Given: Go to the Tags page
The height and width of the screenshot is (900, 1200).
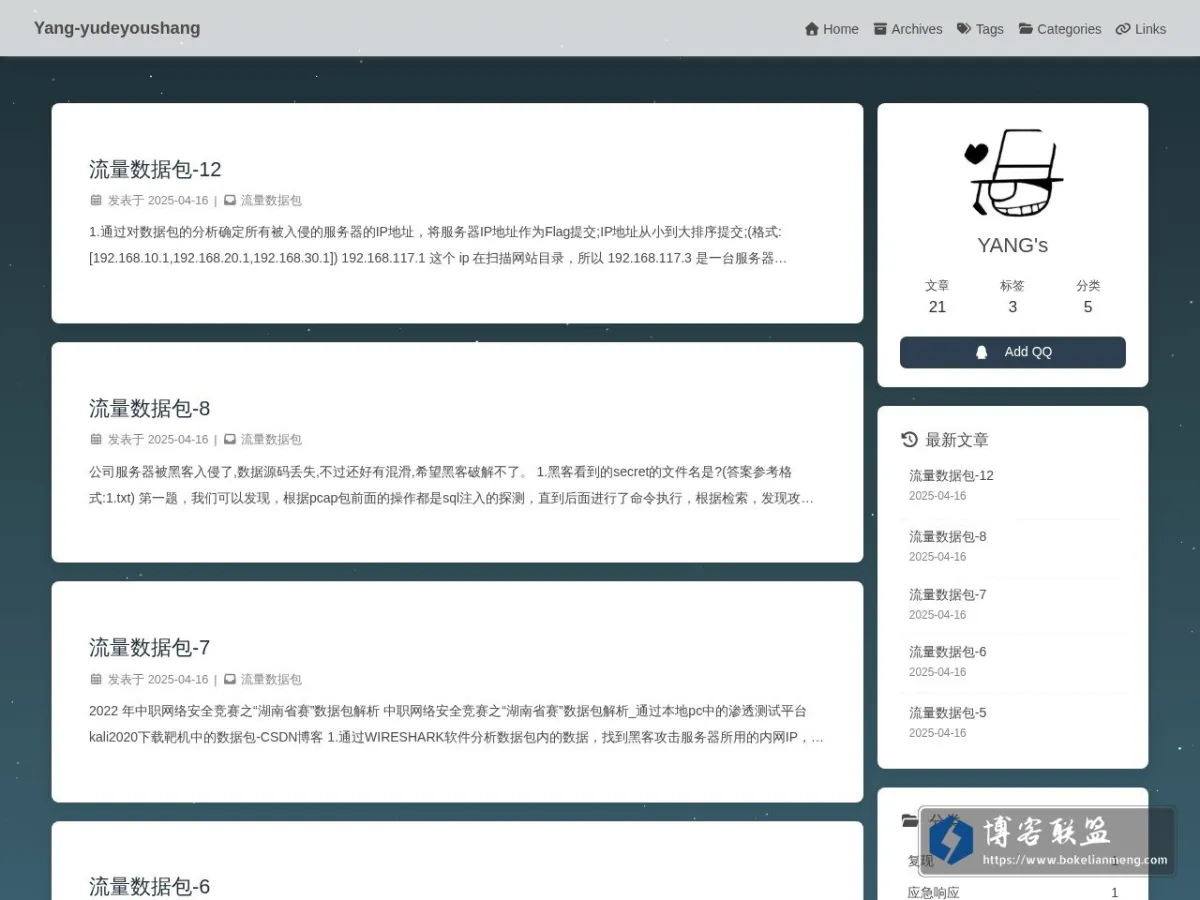Looking at the screenshot, I should coord(980,29).
